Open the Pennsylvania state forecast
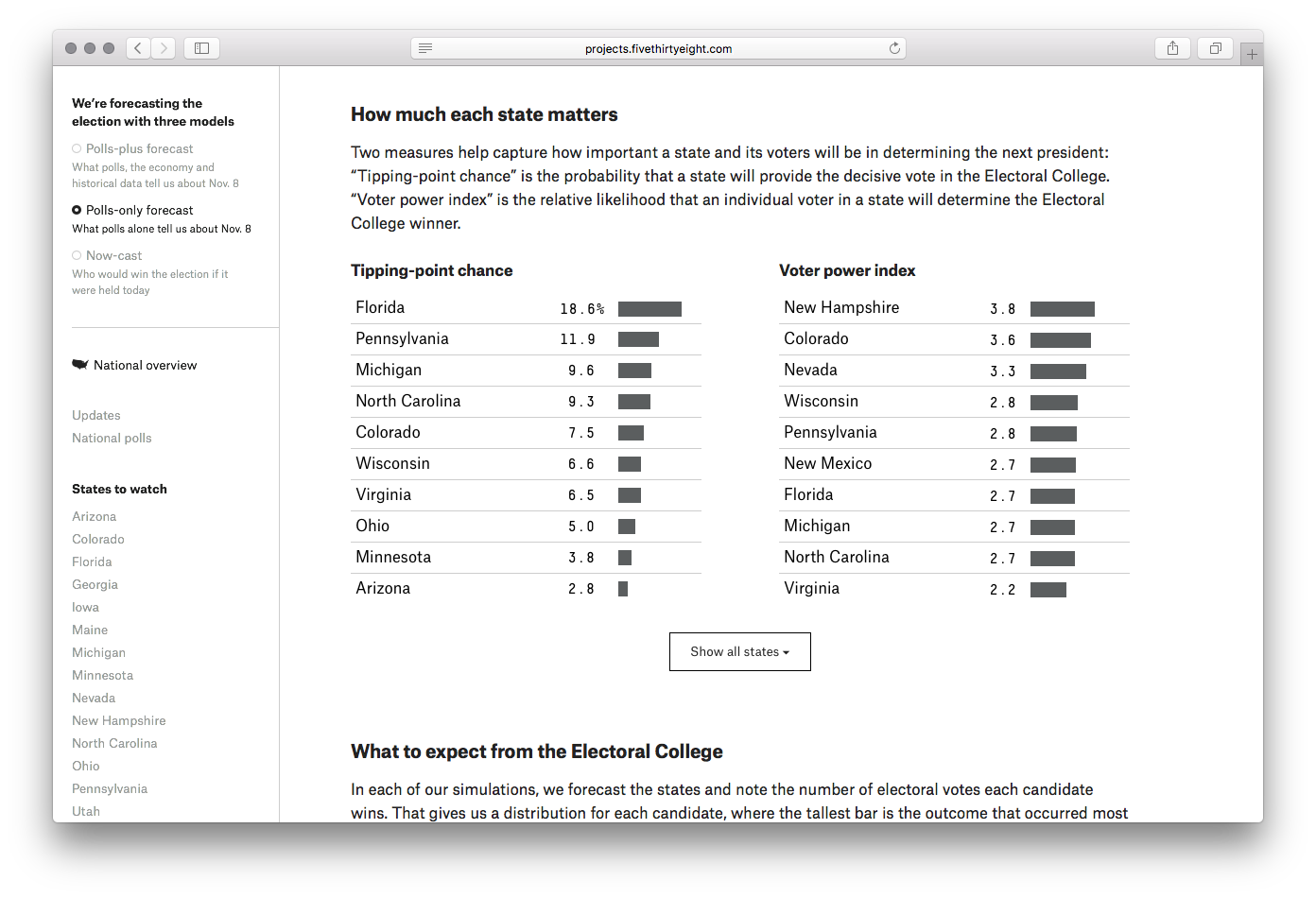Viewport: 1316px width, 898px height. [110, 788]
